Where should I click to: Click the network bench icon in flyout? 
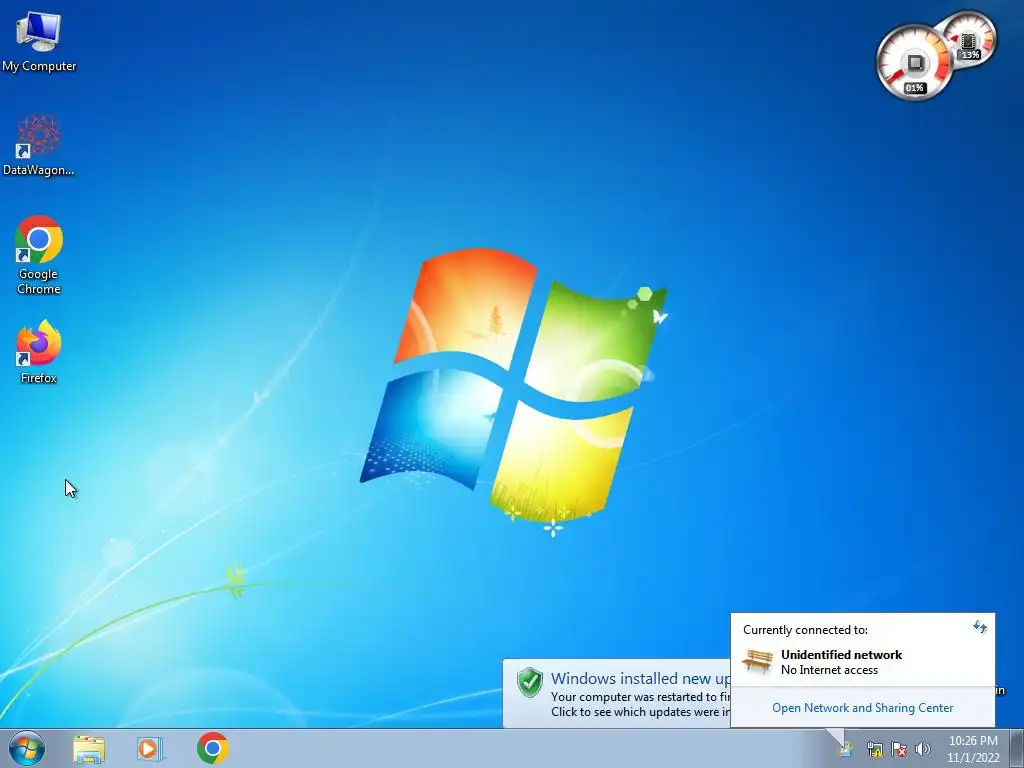(758, 661)
